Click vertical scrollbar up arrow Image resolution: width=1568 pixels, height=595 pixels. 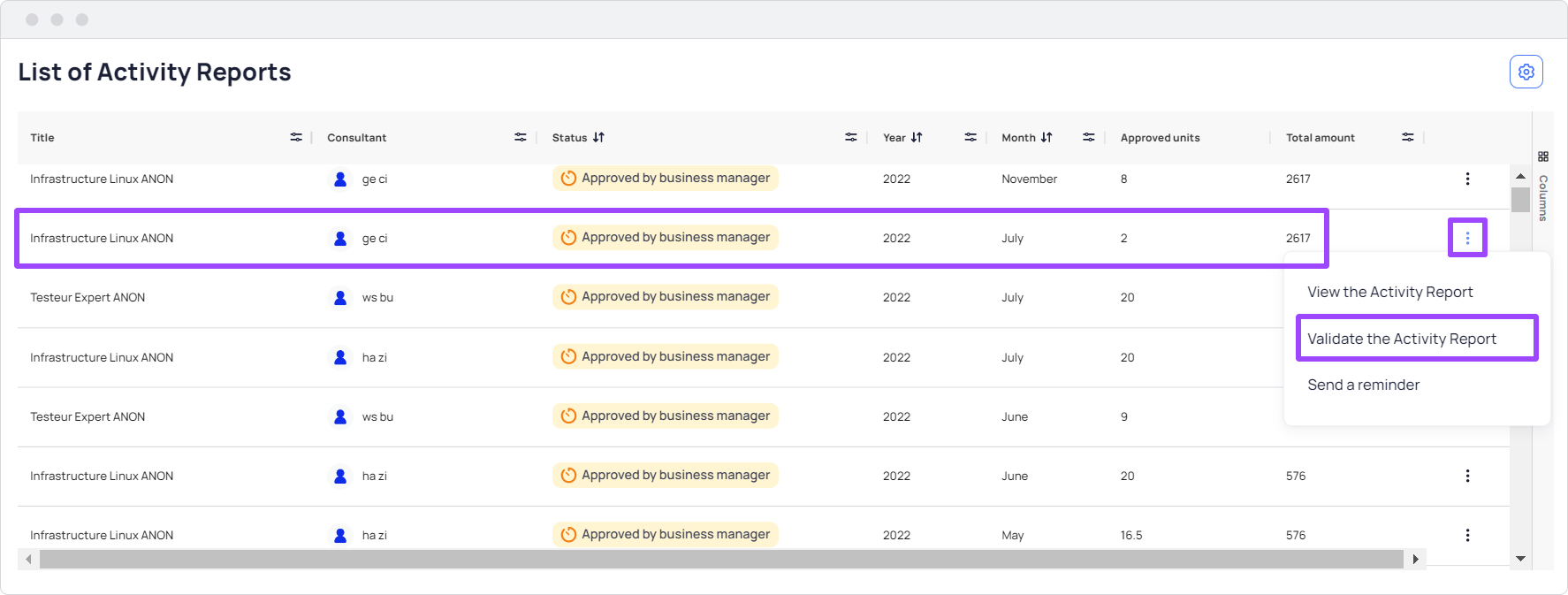[1520, 176]
